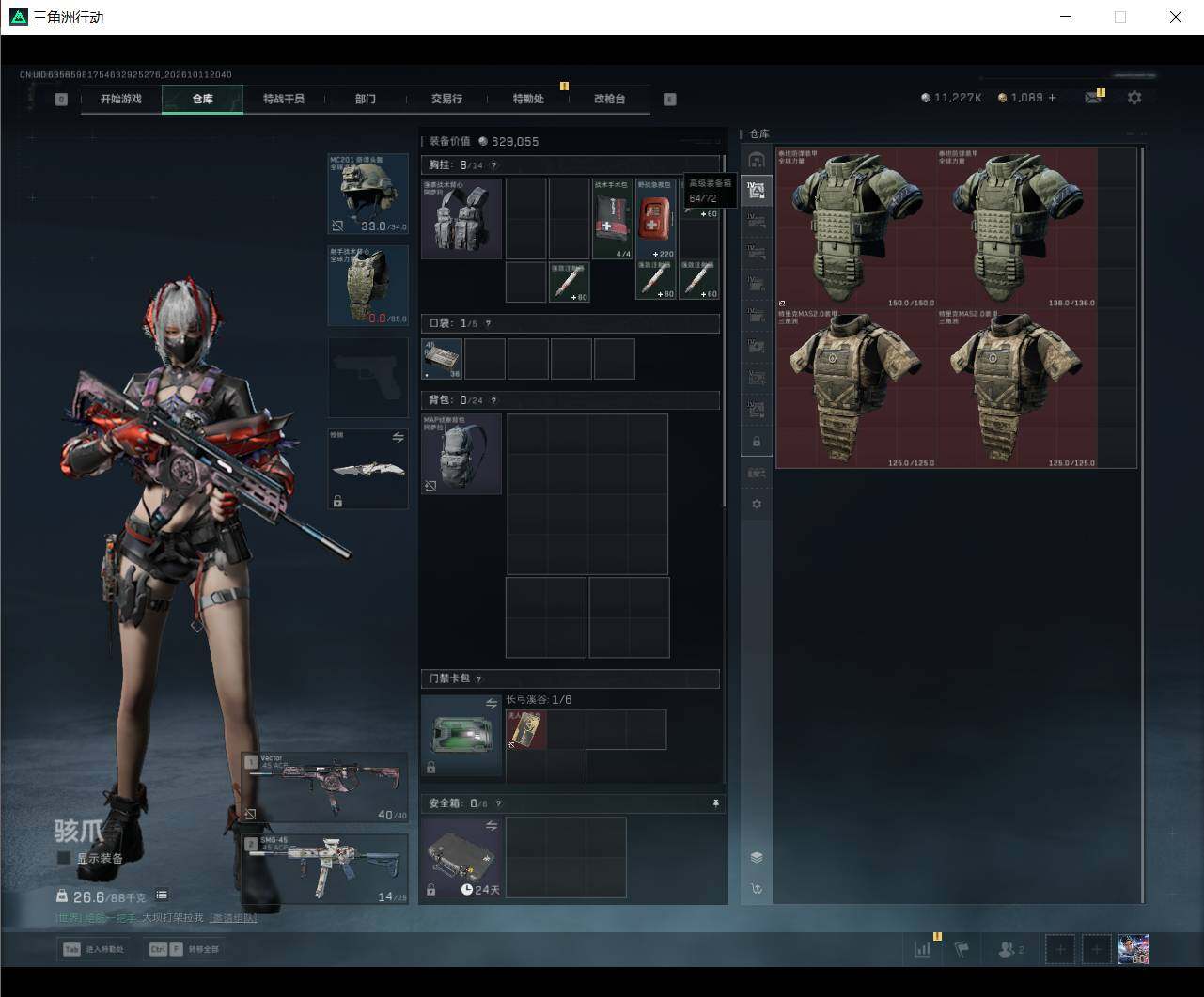1204x997 pixels.
Task: Swap the 门禁卡包 case via arrows icon
Action: (492, 703)
